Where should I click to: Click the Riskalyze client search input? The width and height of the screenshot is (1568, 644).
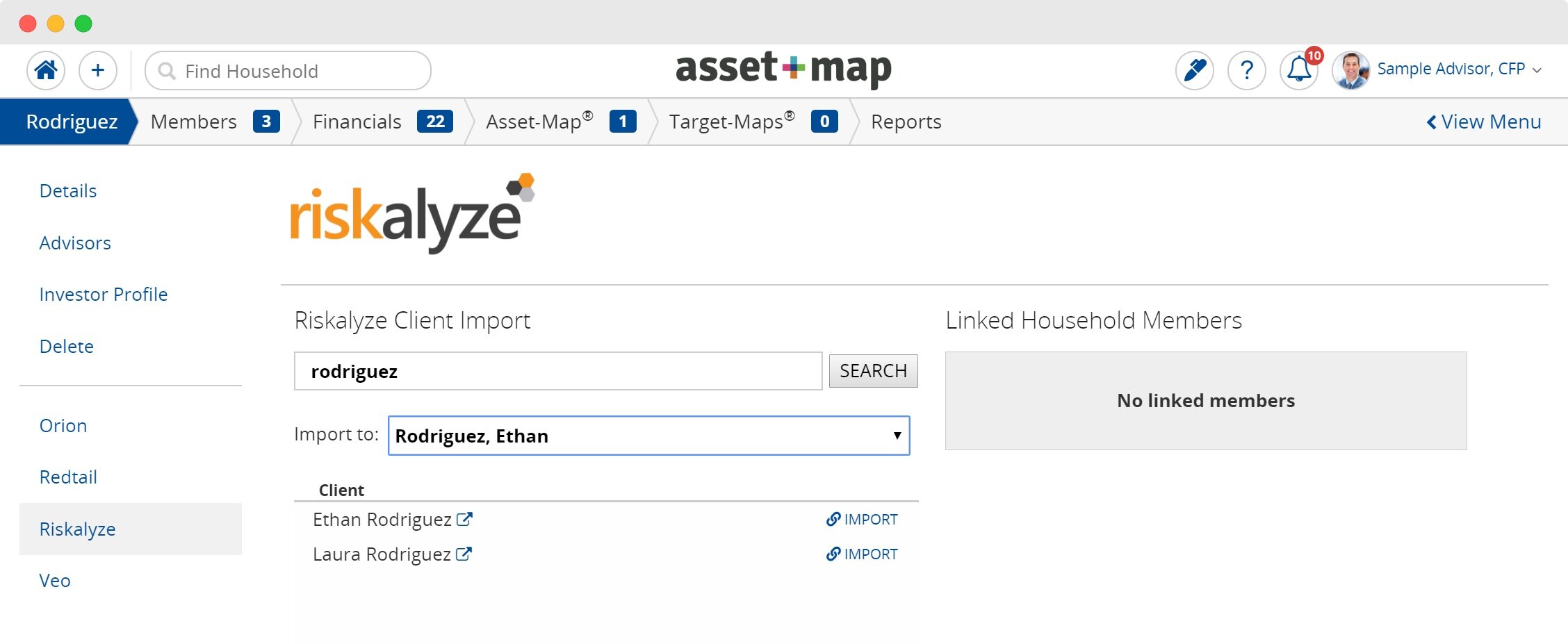558,371
